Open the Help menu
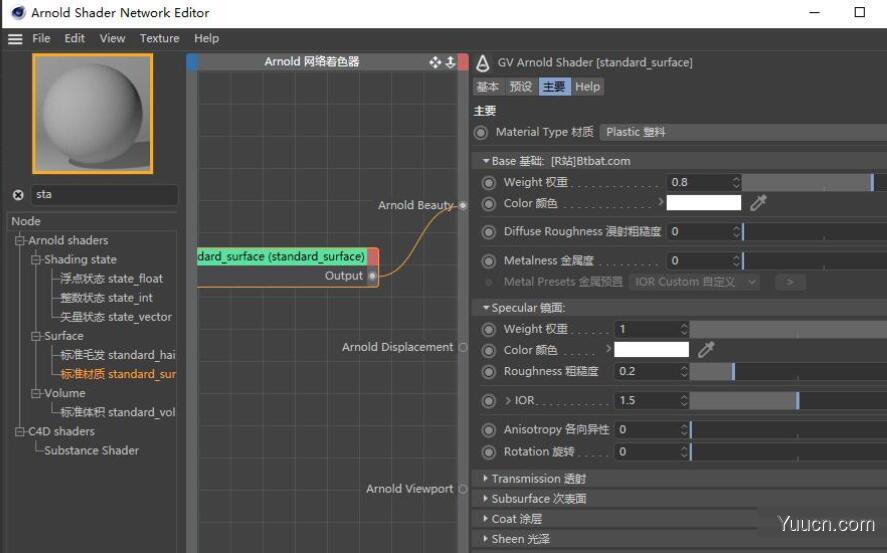The width and height of the screenshot is (887, 553). tap(206, 38)
